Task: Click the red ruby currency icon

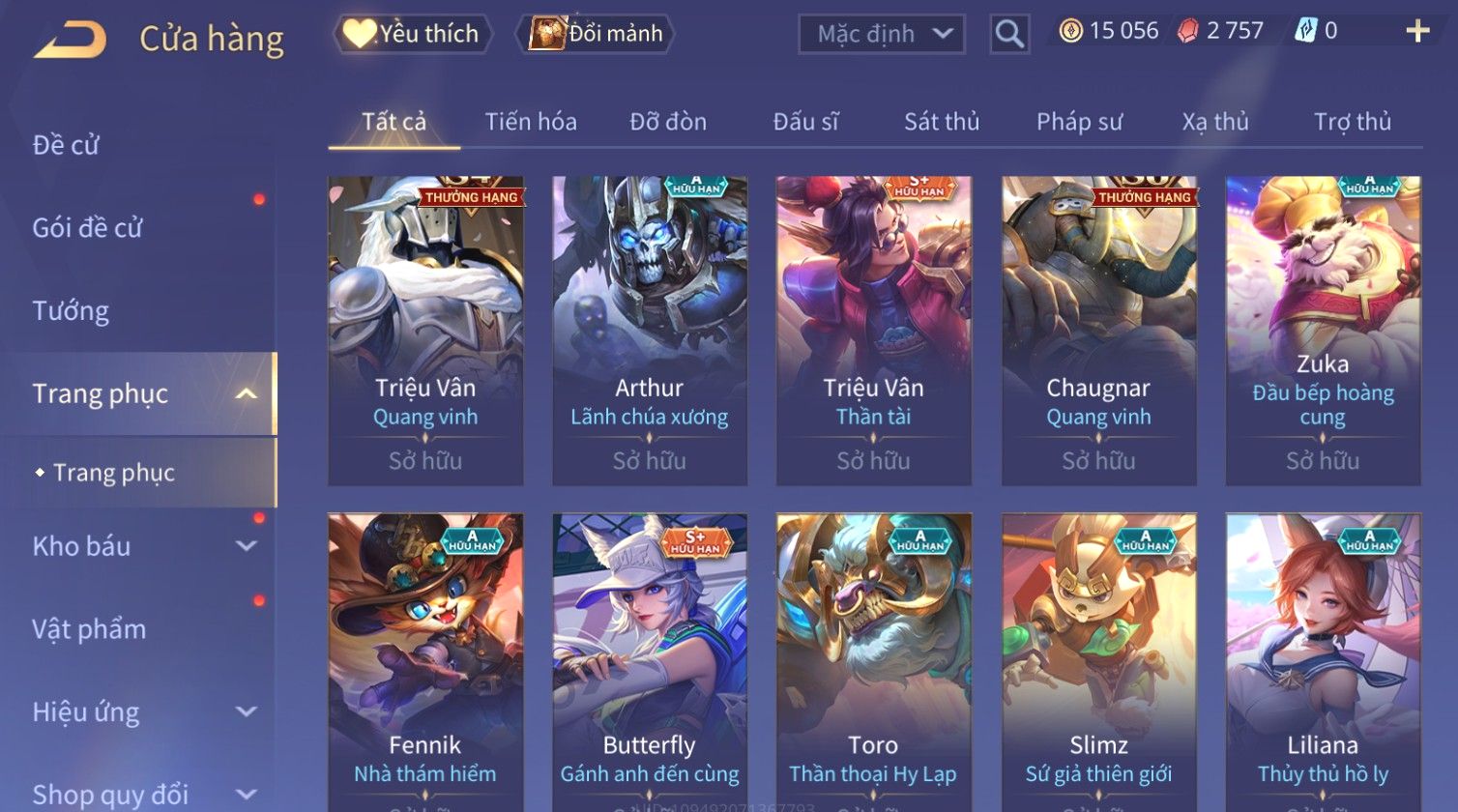Action: click(x=1187, y=32)
